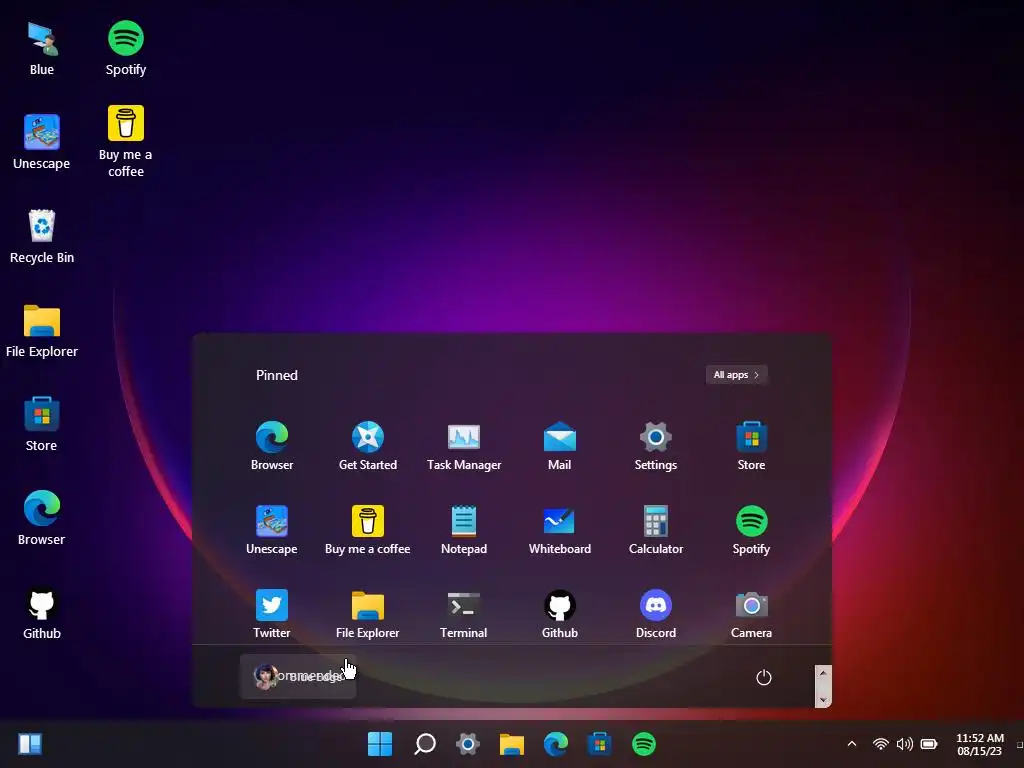The width and height of the screenshot is (1024, 768).
Task: Select the Browser desktop shortcut
Action: click(42, 519)
